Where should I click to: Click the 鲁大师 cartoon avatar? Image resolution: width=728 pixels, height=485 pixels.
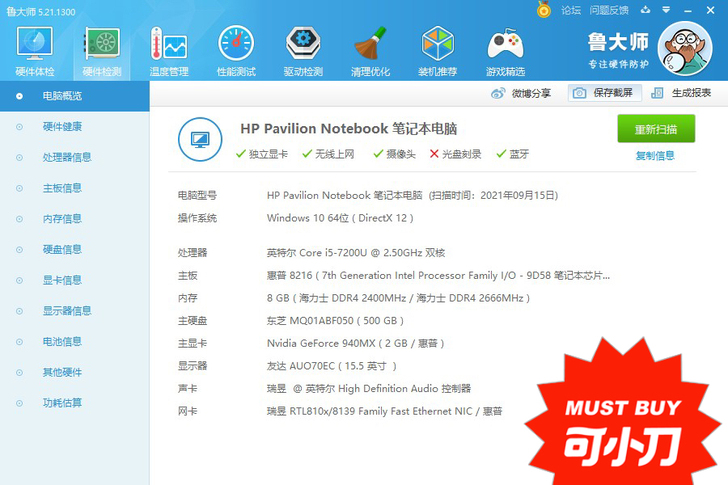coord(684,48)
